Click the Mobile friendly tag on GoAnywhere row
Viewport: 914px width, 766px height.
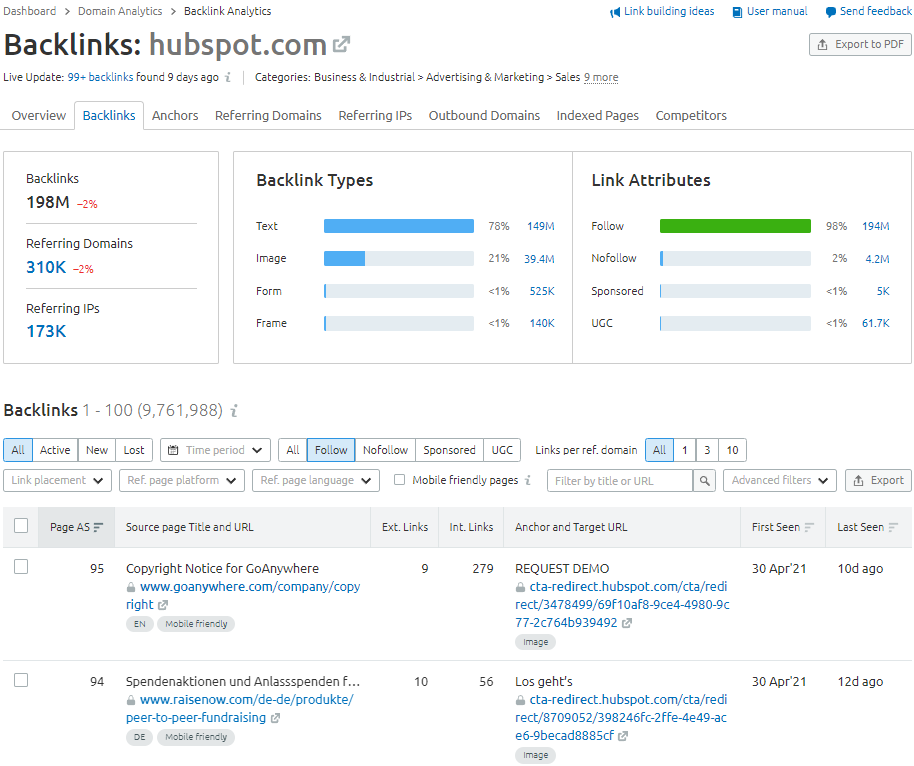click(x=196, y=624)
